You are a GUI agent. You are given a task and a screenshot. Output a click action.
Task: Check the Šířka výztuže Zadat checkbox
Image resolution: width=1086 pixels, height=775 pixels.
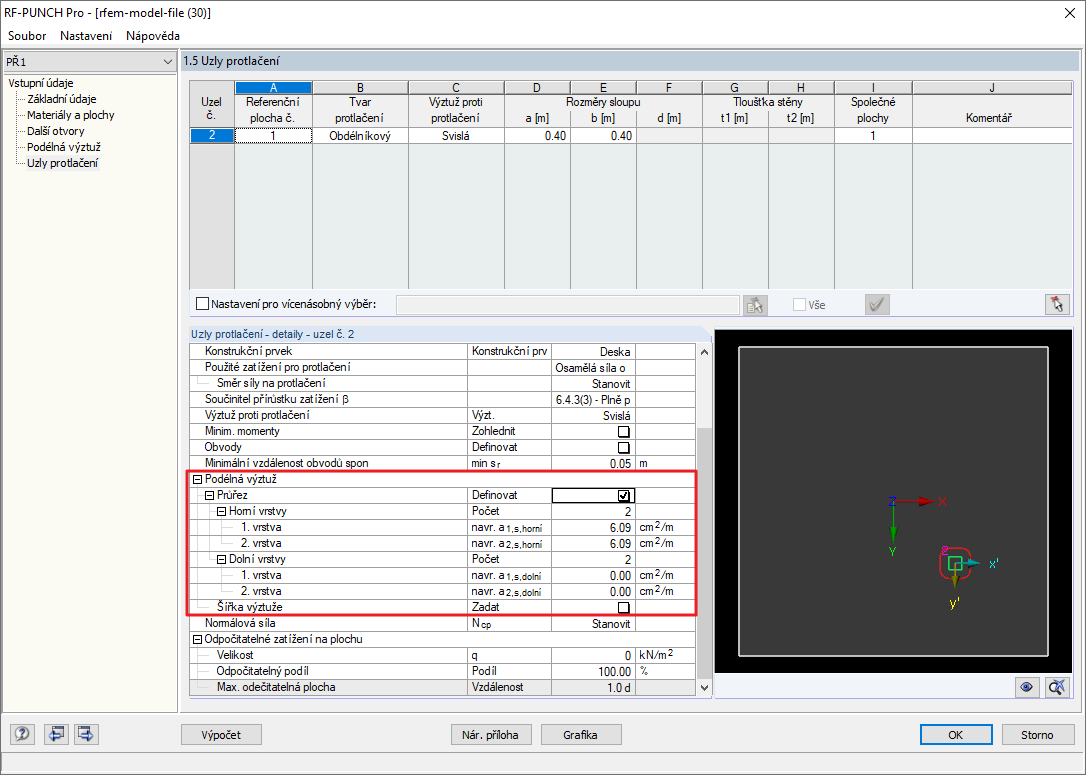pos(623,607)
